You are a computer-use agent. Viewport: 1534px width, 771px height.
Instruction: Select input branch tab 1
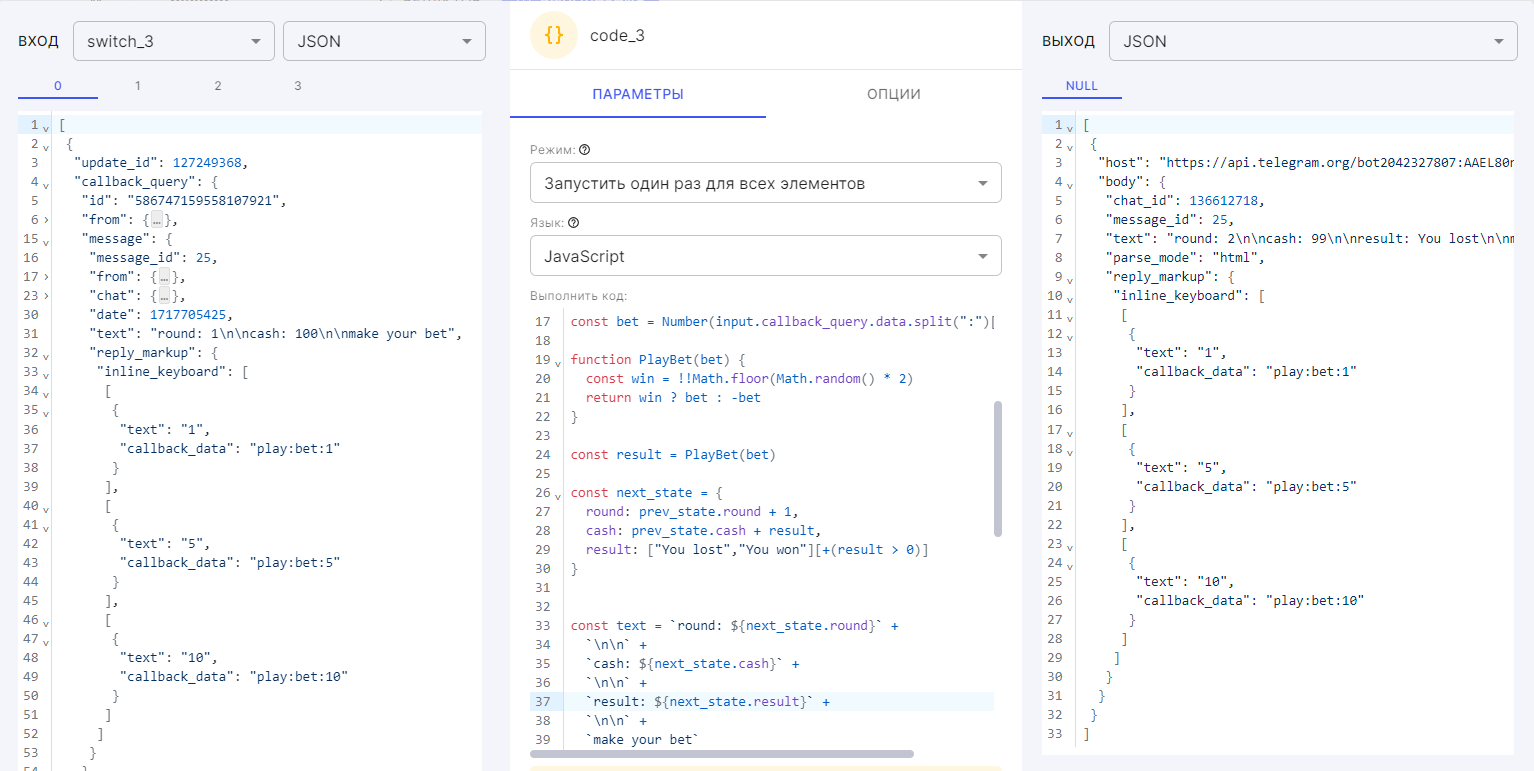(x=138, y=86)
